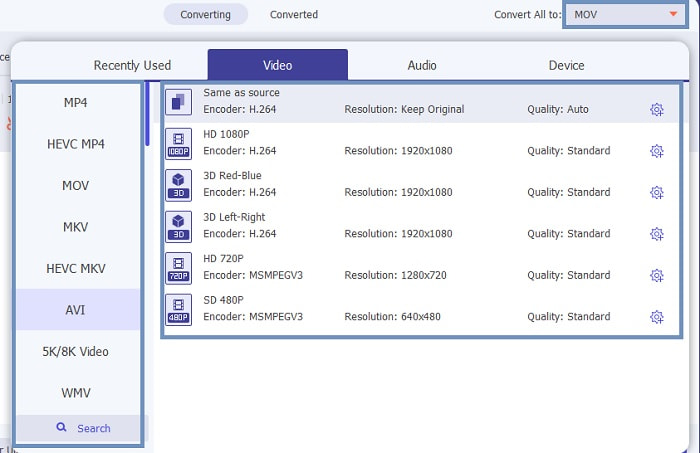The image size is (700, 453).
Task: Click Encoder: H.264 in HD 1080P row
Action: point(239,151)
